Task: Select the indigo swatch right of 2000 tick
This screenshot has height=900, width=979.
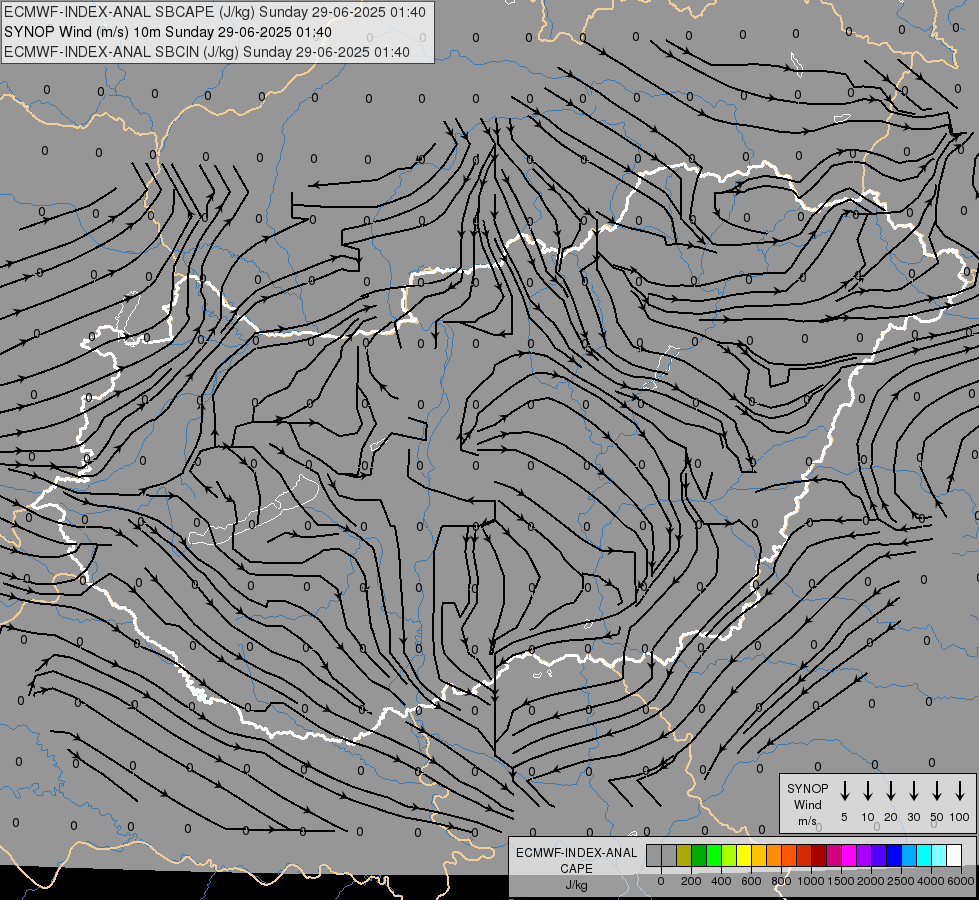Action: click(880, 855)
